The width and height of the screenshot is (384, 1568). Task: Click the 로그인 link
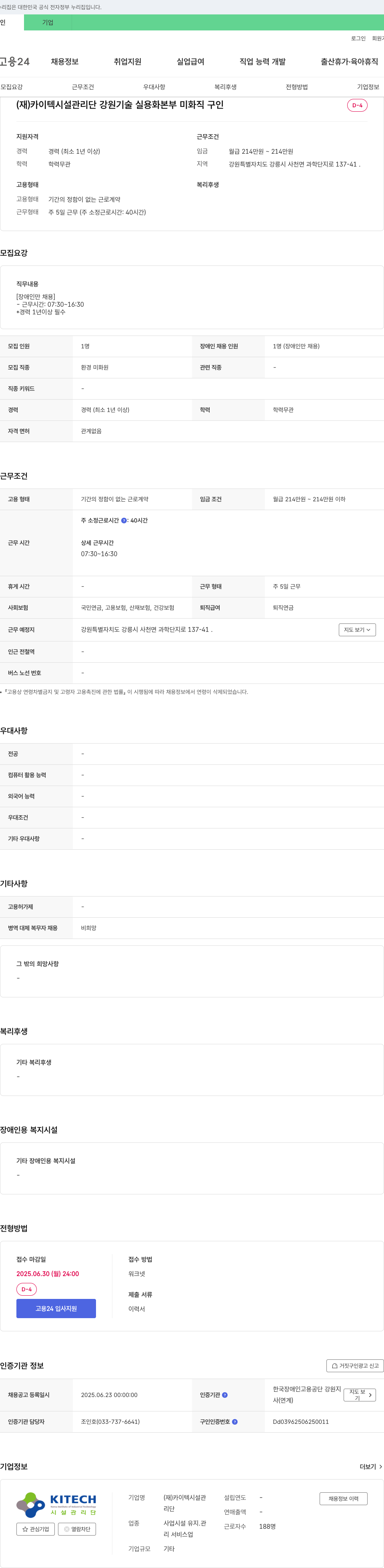pos(358,38)
